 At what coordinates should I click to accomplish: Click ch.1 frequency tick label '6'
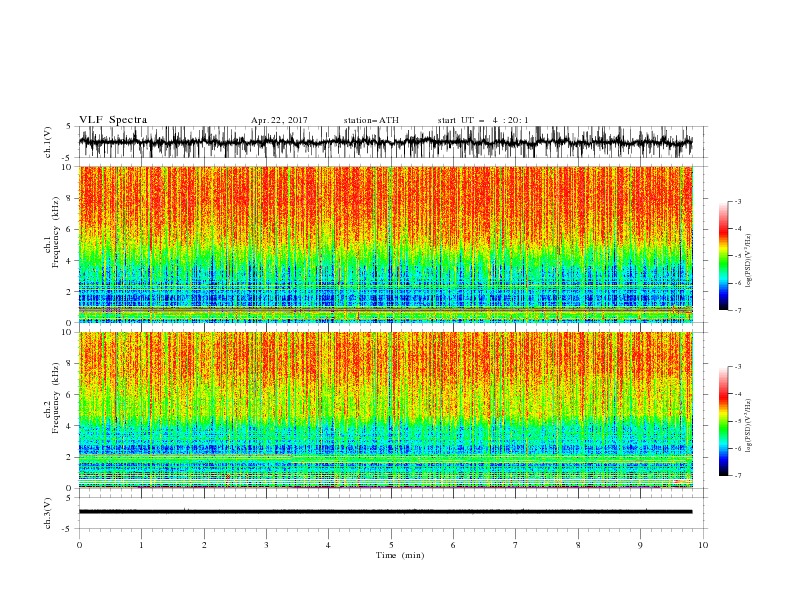point(69,230)
